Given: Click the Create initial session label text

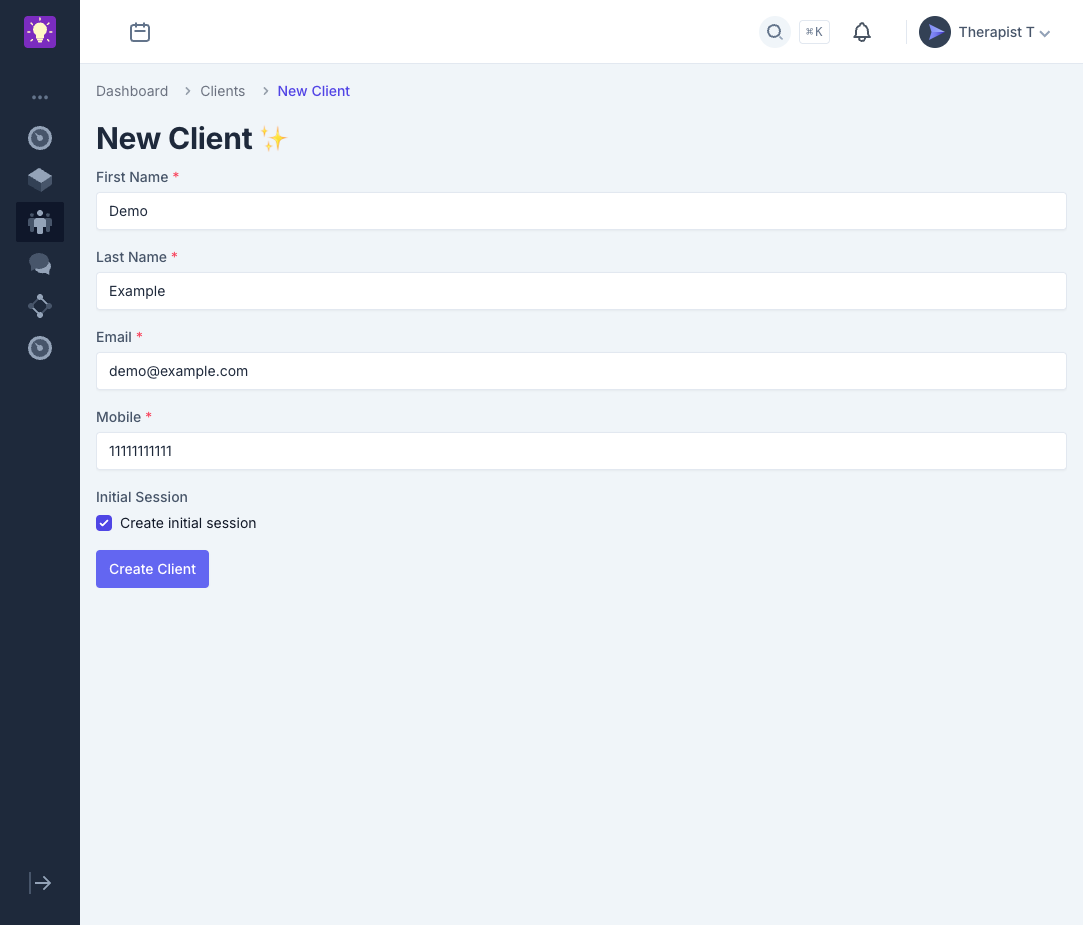Looking at the screenshot, I should (x=188, y=524).
